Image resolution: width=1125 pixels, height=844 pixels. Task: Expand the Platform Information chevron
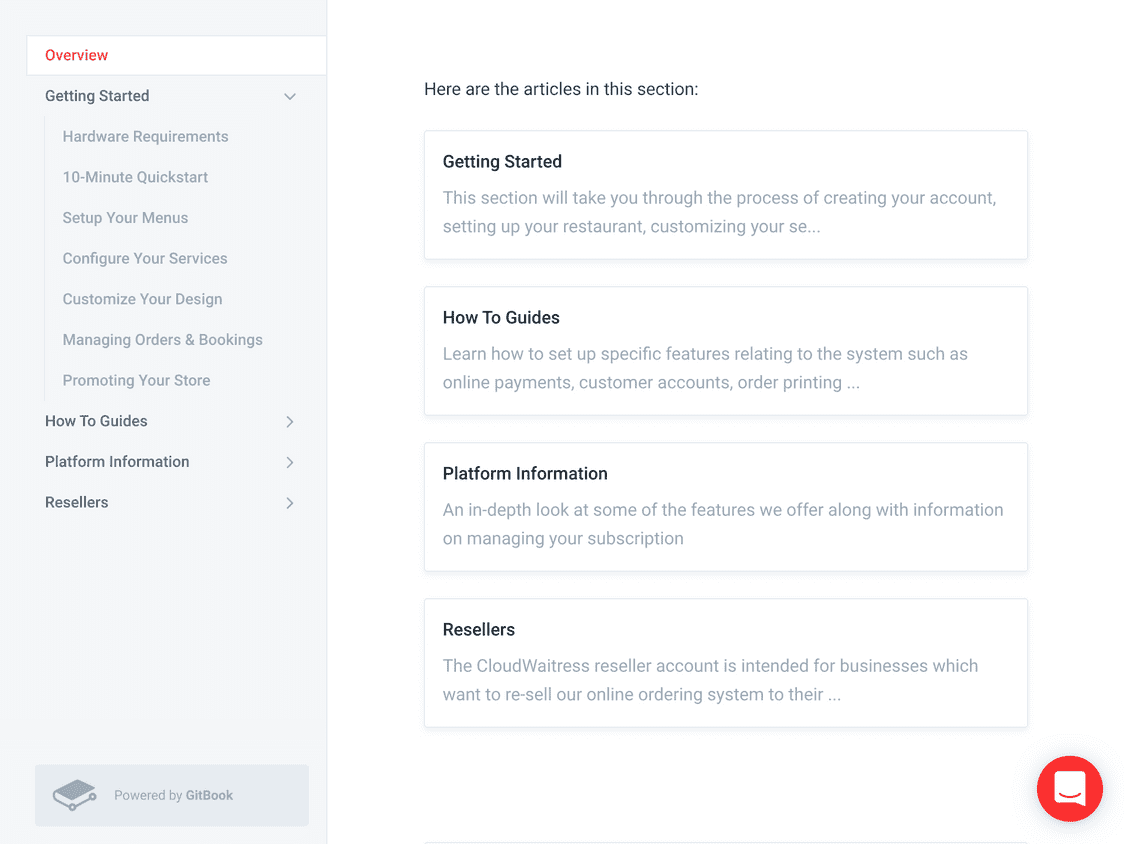(x=290, y=462)
